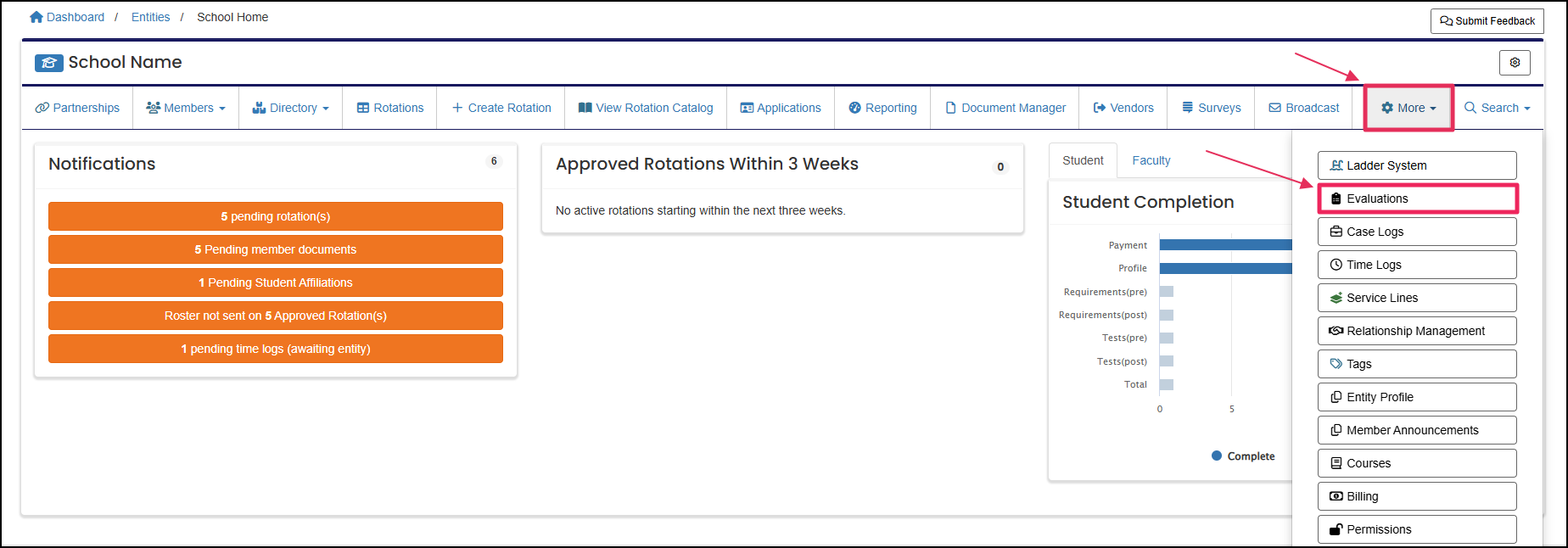Go to Applications in the navbar
The width and height of the screenshot is (1568, 548).
click(x=781, y=108)
